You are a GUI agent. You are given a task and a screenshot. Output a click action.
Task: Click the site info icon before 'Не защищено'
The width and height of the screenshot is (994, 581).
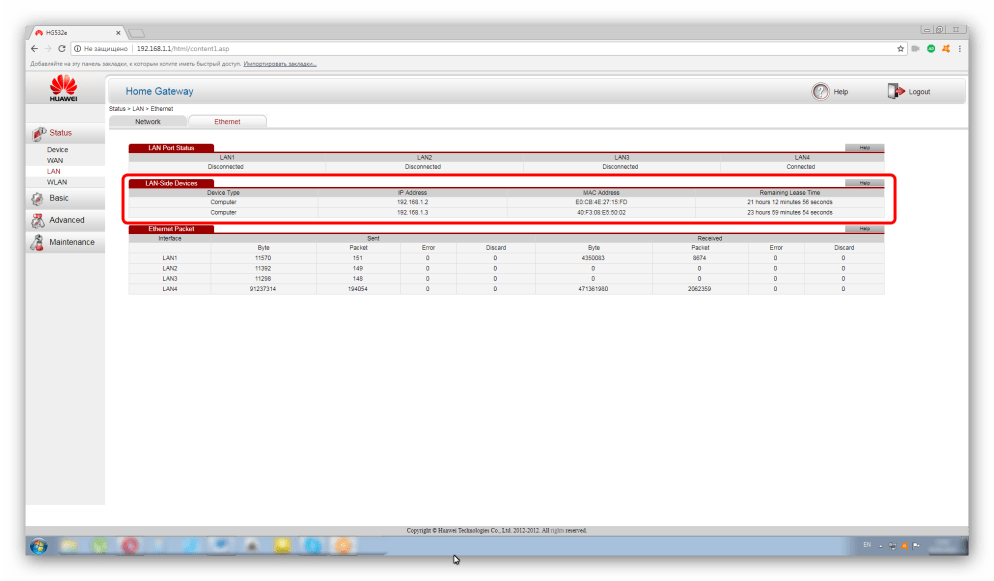pos(78,48)
